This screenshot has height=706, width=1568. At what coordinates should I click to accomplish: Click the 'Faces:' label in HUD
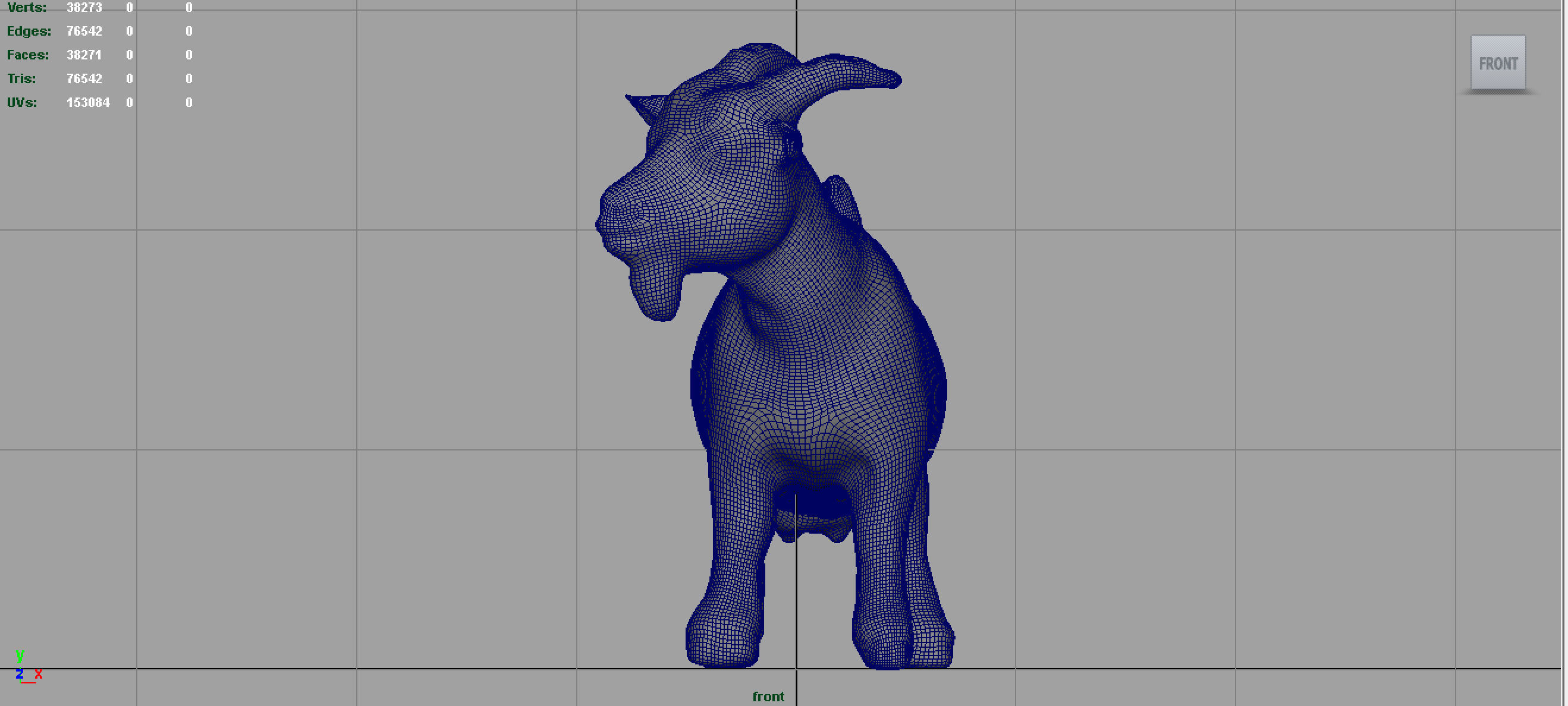point(27,55)
